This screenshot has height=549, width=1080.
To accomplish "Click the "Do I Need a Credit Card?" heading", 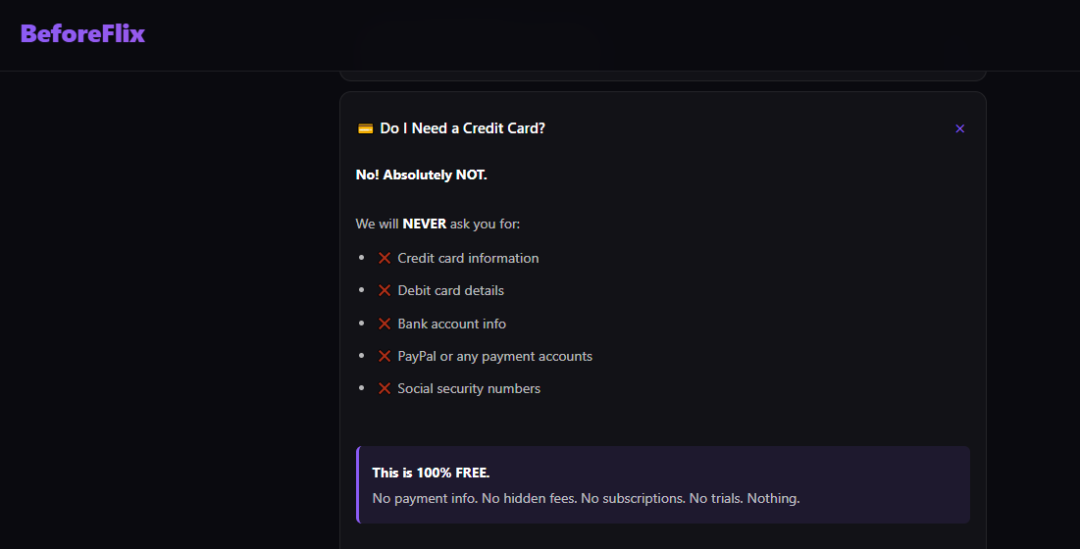I will point(462,129).
